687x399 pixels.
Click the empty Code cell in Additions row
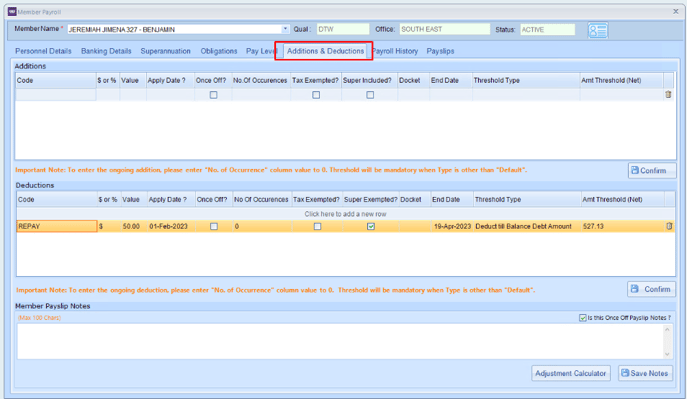[56, 95]
